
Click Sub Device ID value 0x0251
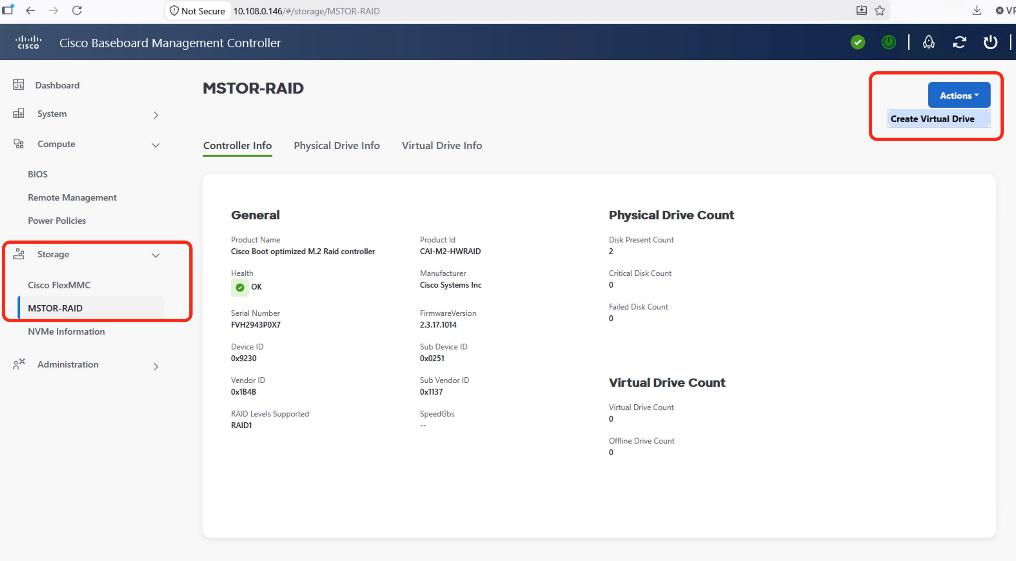(432, 358)
